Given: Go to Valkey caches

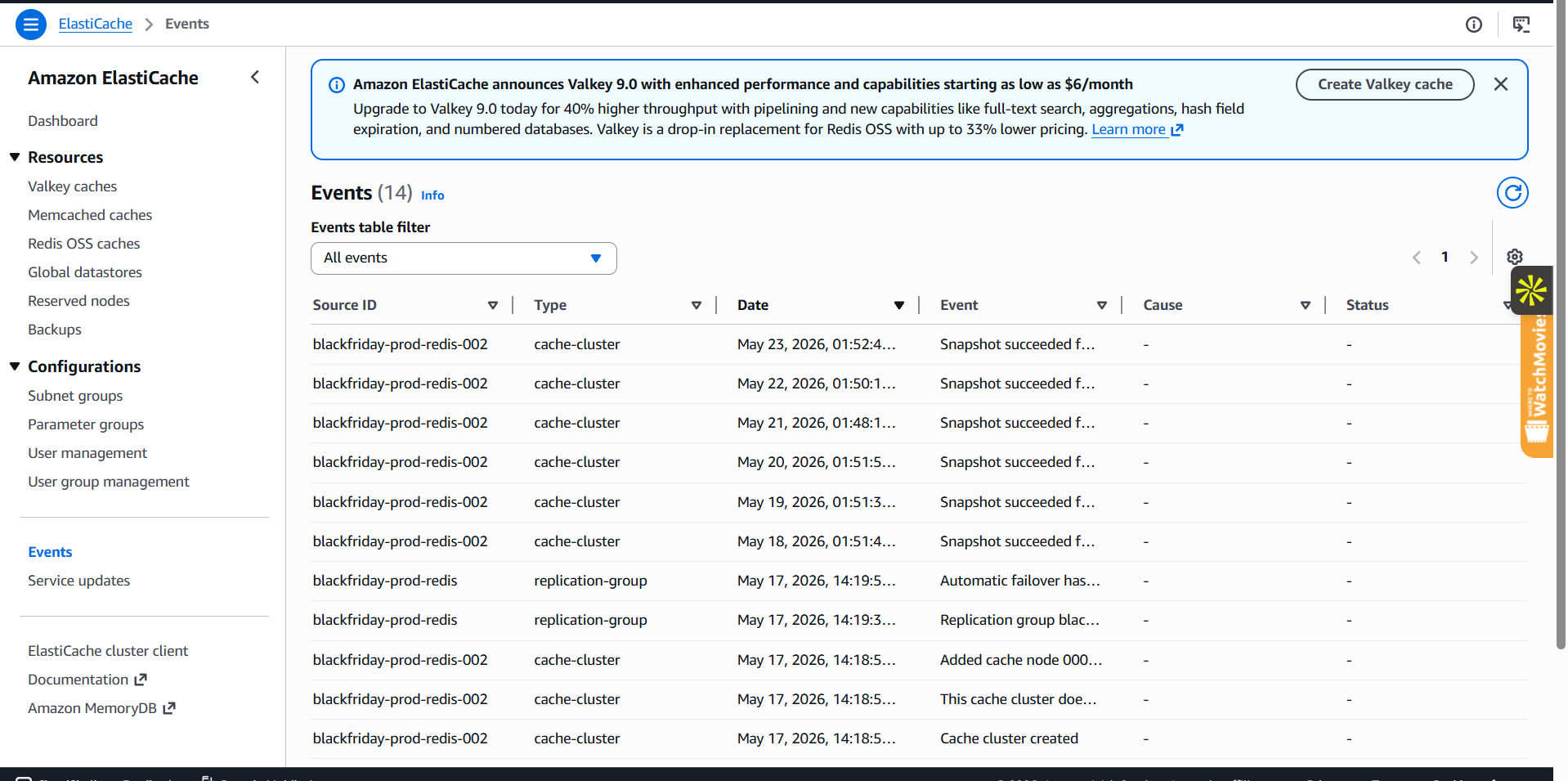Looking at the screenshot, I should (x=73, y=186).
